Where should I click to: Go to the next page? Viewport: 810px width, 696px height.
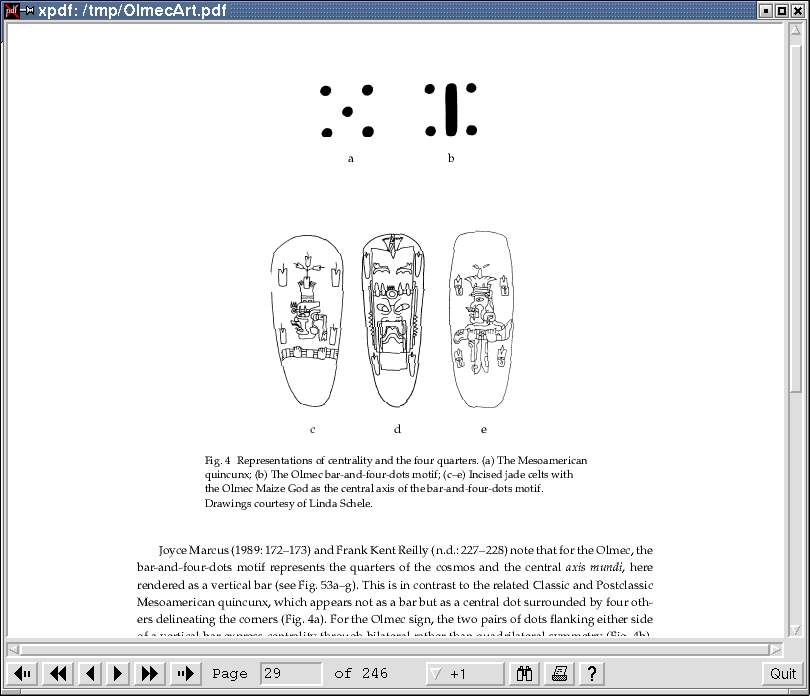tap(117, 673)
